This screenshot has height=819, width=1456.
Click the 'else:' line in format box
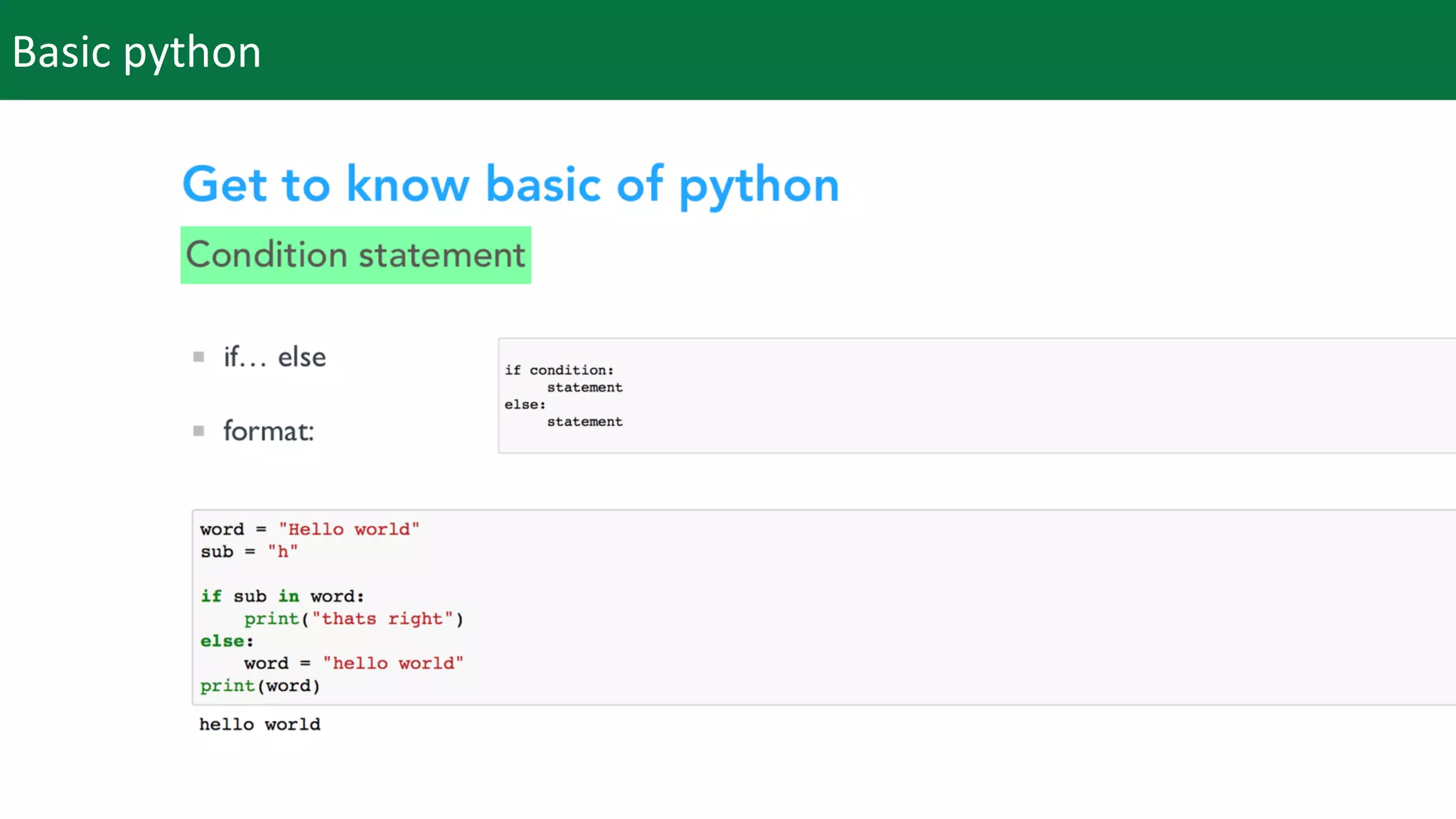click(x=525, y=405)
